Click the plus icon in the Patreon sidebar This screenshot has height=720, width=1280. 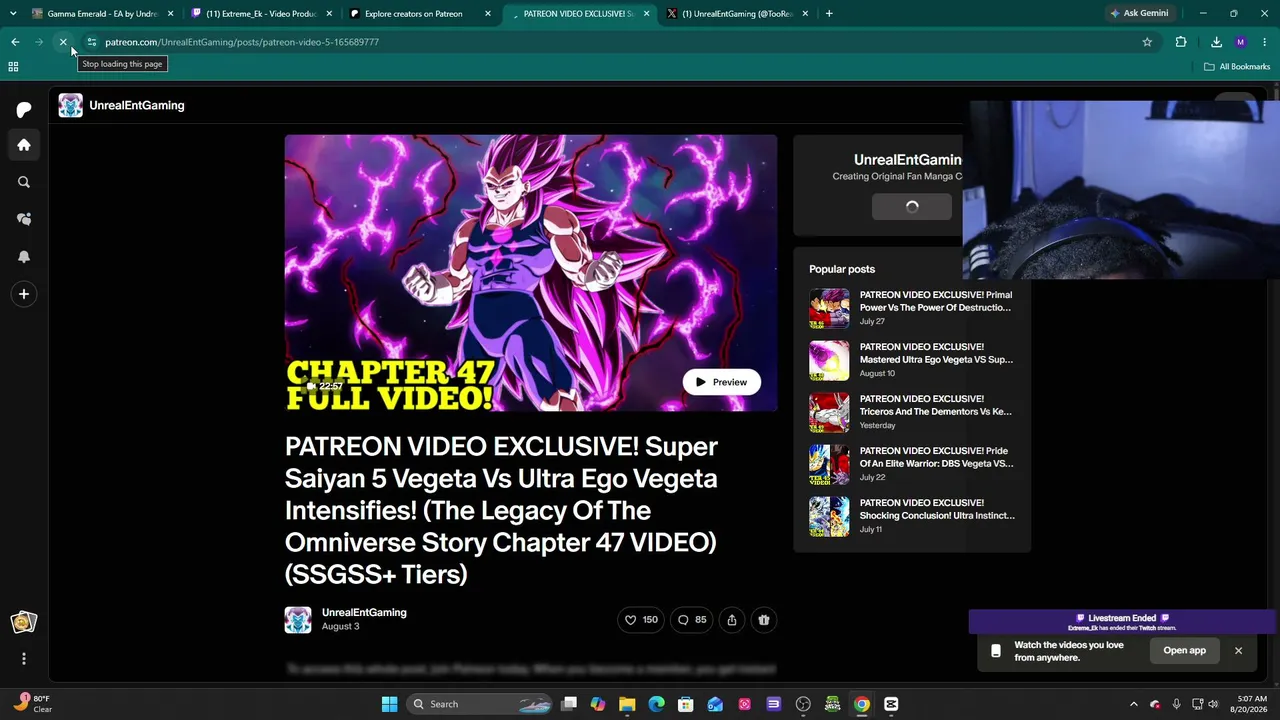click(x=24, y=294)
